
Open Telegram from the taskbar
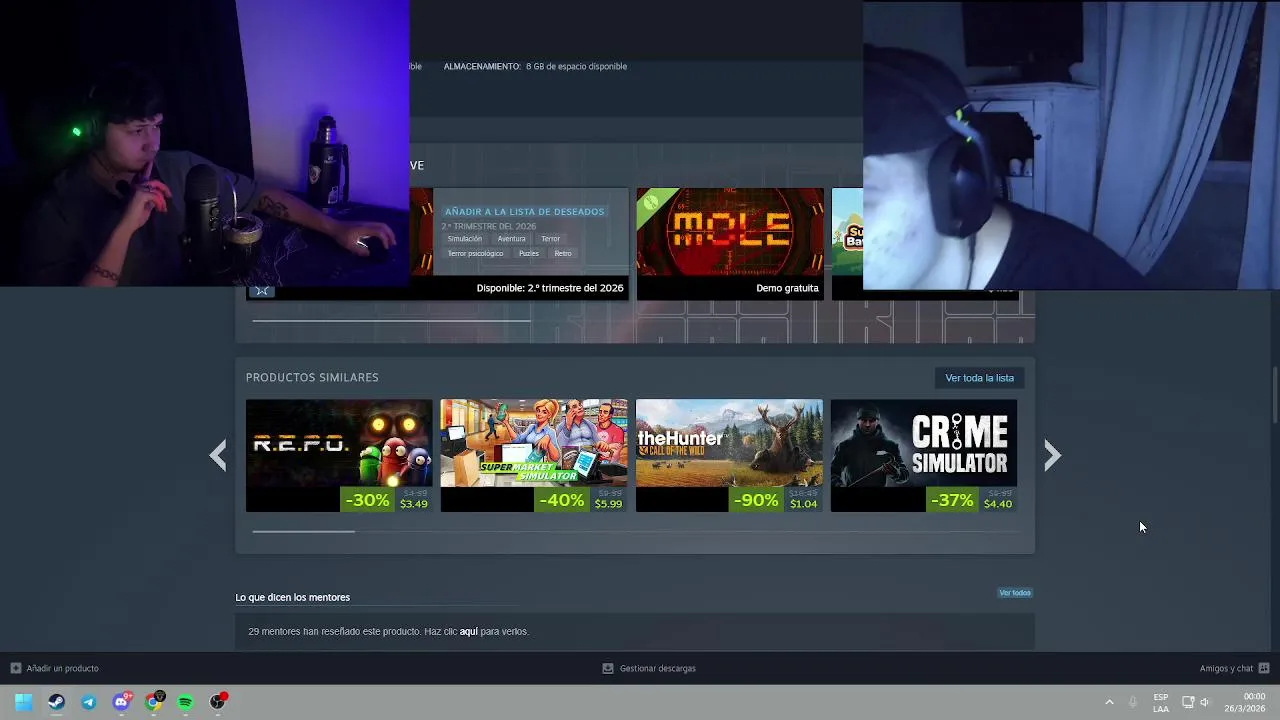[88, 702]
